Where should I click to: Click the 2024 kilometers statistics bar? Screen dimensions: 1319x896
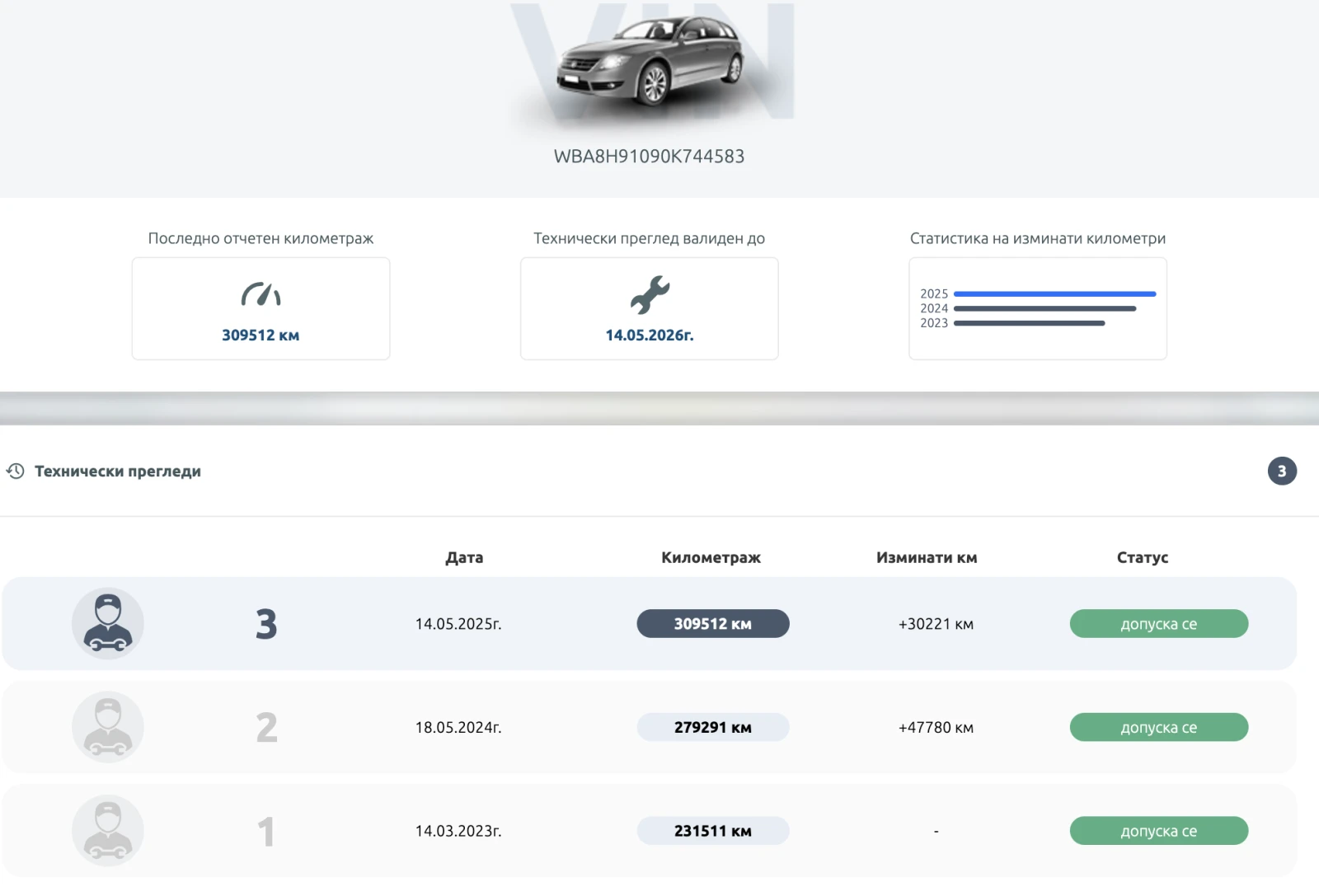tap(1044, 308)
